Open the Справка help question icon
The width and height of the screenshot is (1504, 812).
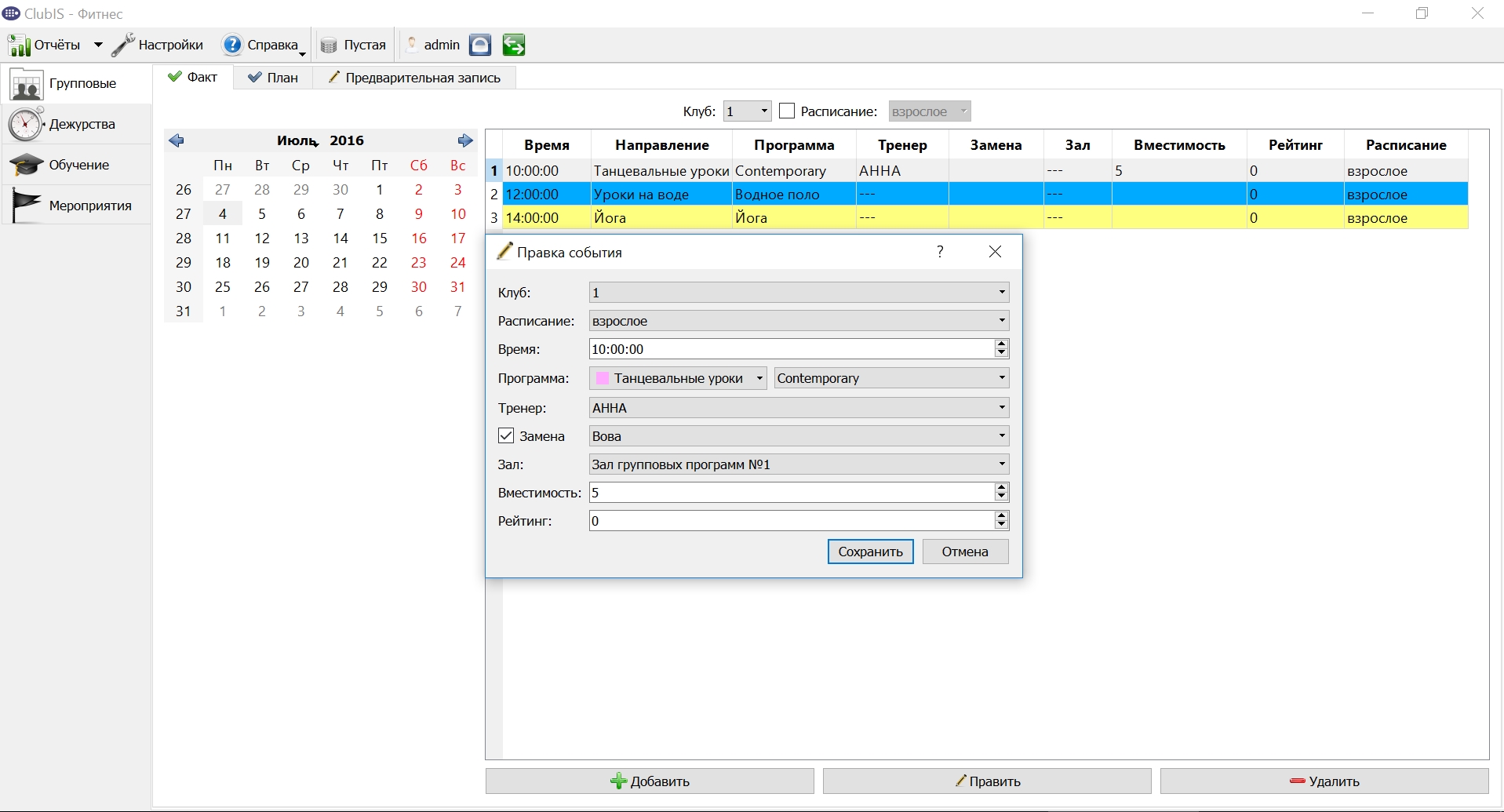232,45
